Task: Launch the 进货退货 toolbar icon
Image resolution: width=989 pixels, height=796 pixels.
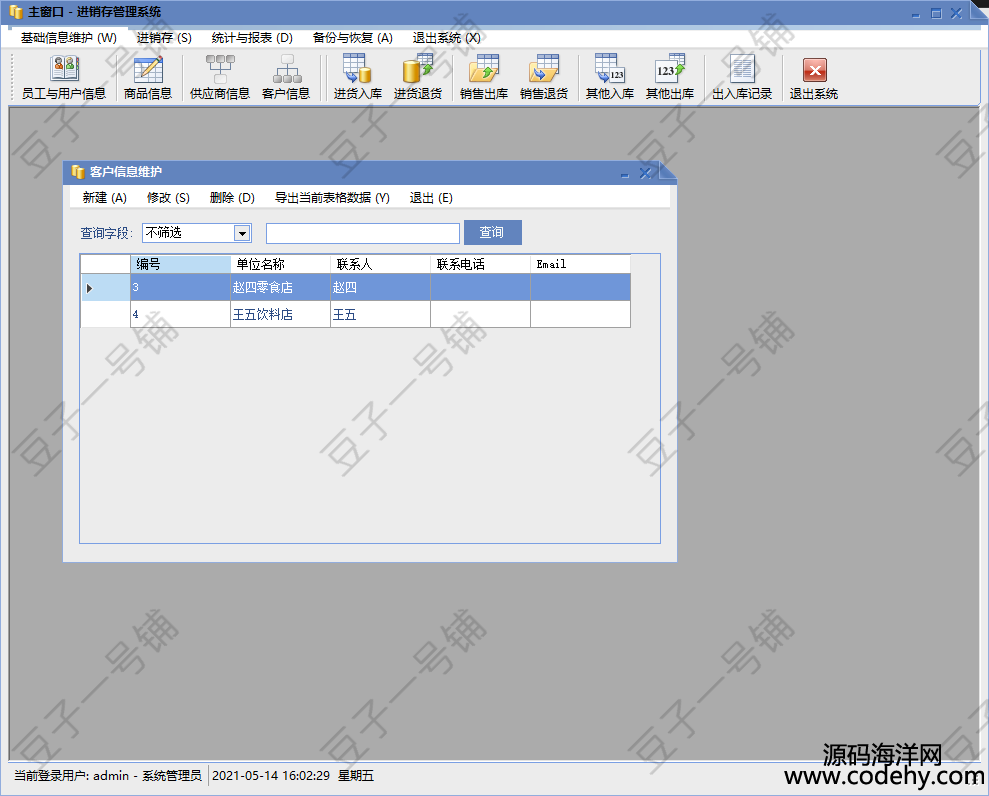Action: (x=418, y=77)
